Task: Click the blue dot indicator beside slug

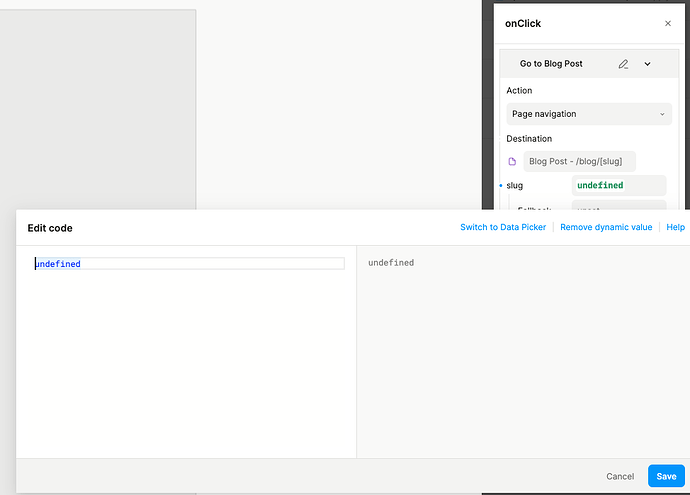Action: tap(501, 186)
